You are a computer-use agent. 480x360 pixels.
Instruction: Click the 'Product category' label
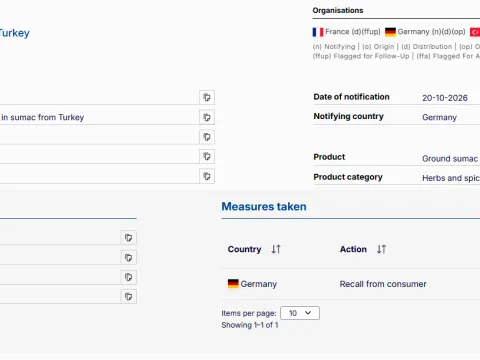(348, 177)
